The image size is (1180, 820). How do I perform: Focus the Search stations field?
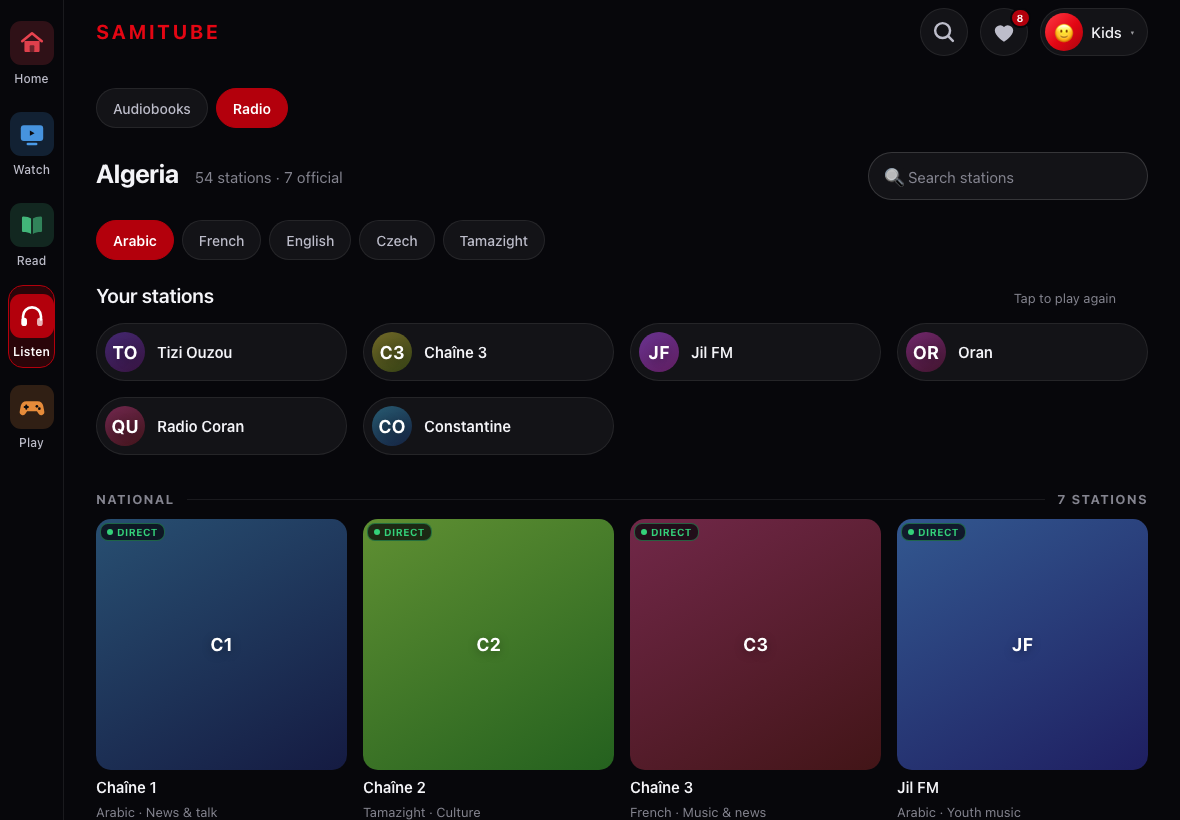click(x=1008, y=177)
